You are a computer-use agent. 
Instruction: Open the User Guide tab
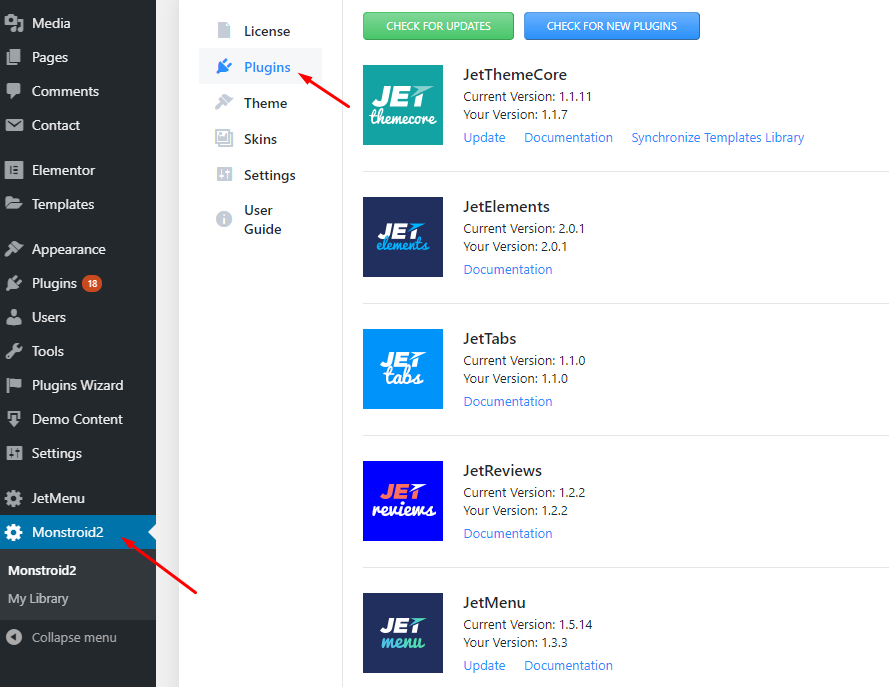coord(262,219)
